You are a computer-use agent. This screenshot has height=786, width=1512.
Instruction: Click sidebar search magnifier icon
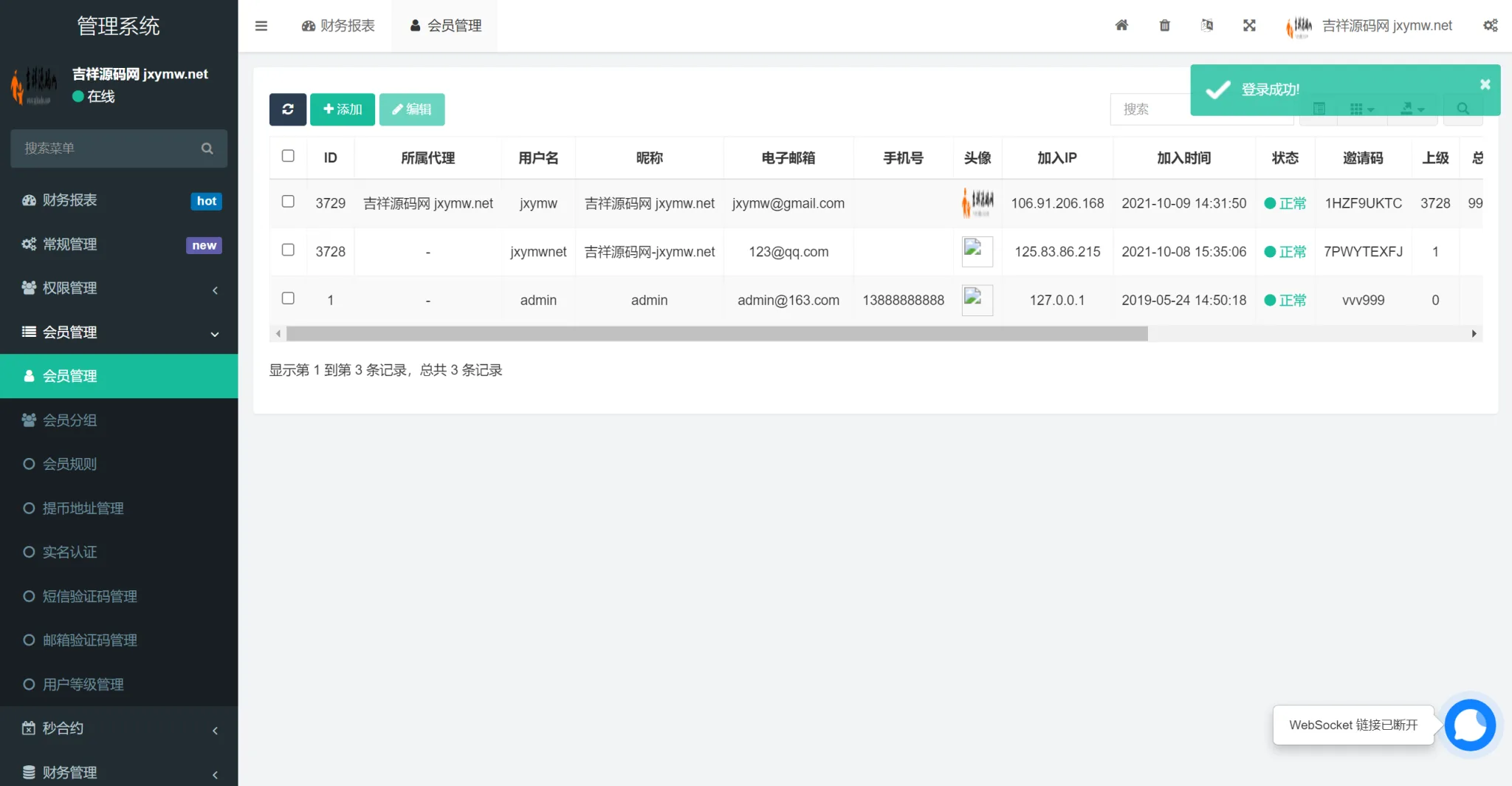[207, 148]
